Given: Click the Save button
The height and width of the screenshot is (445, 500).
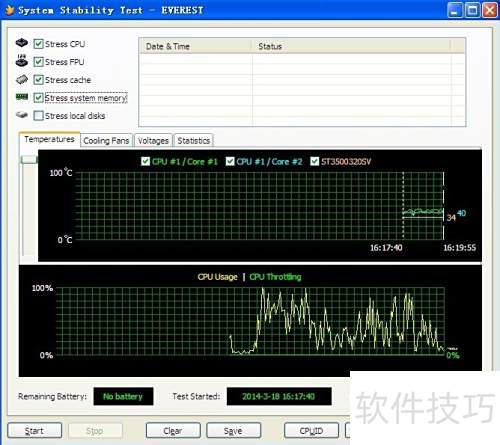Looking at the screenshot, I should point(233,431).
